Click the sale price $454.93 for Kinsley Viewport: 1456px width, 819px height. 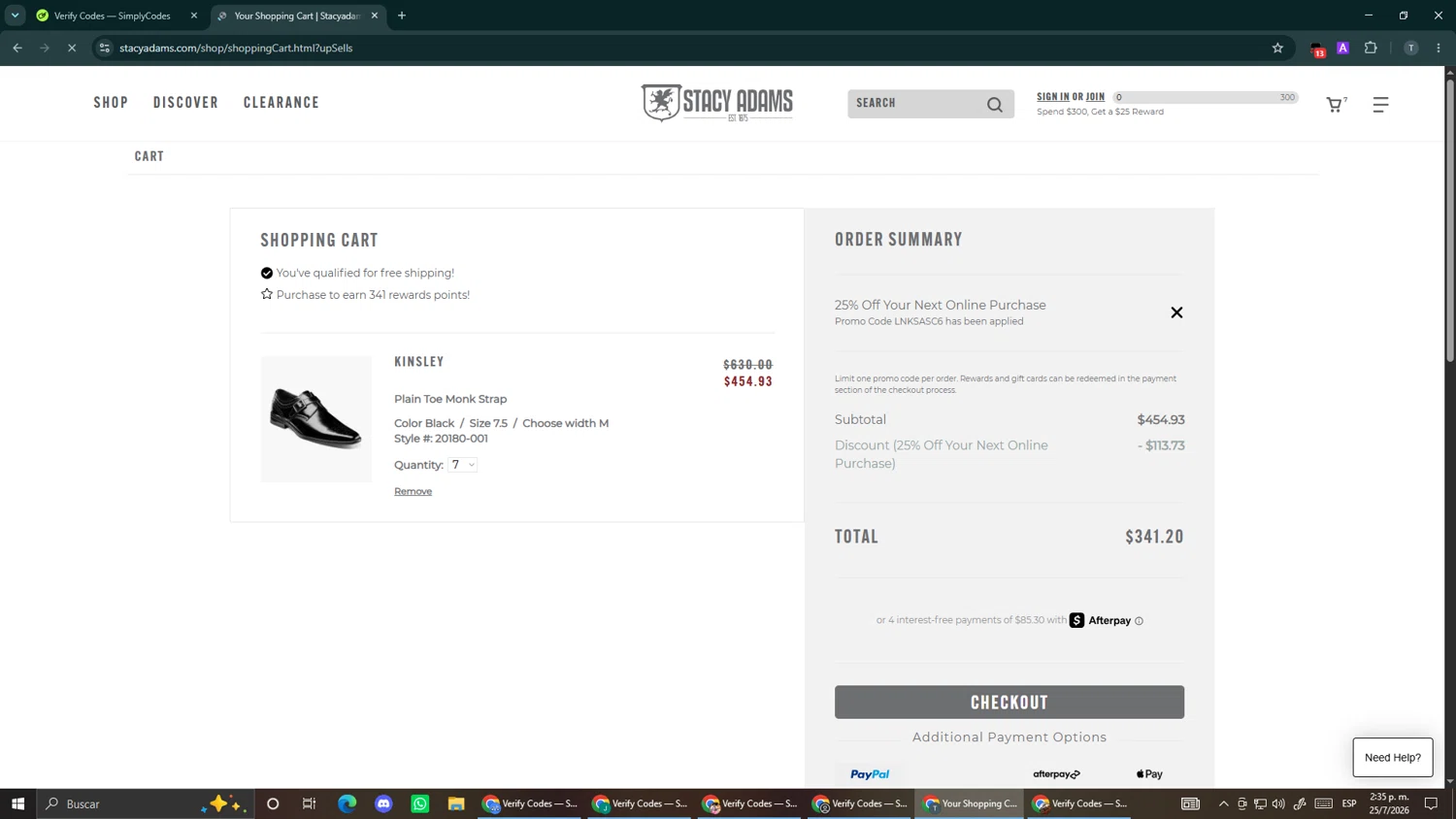click(x=748, y=381)
